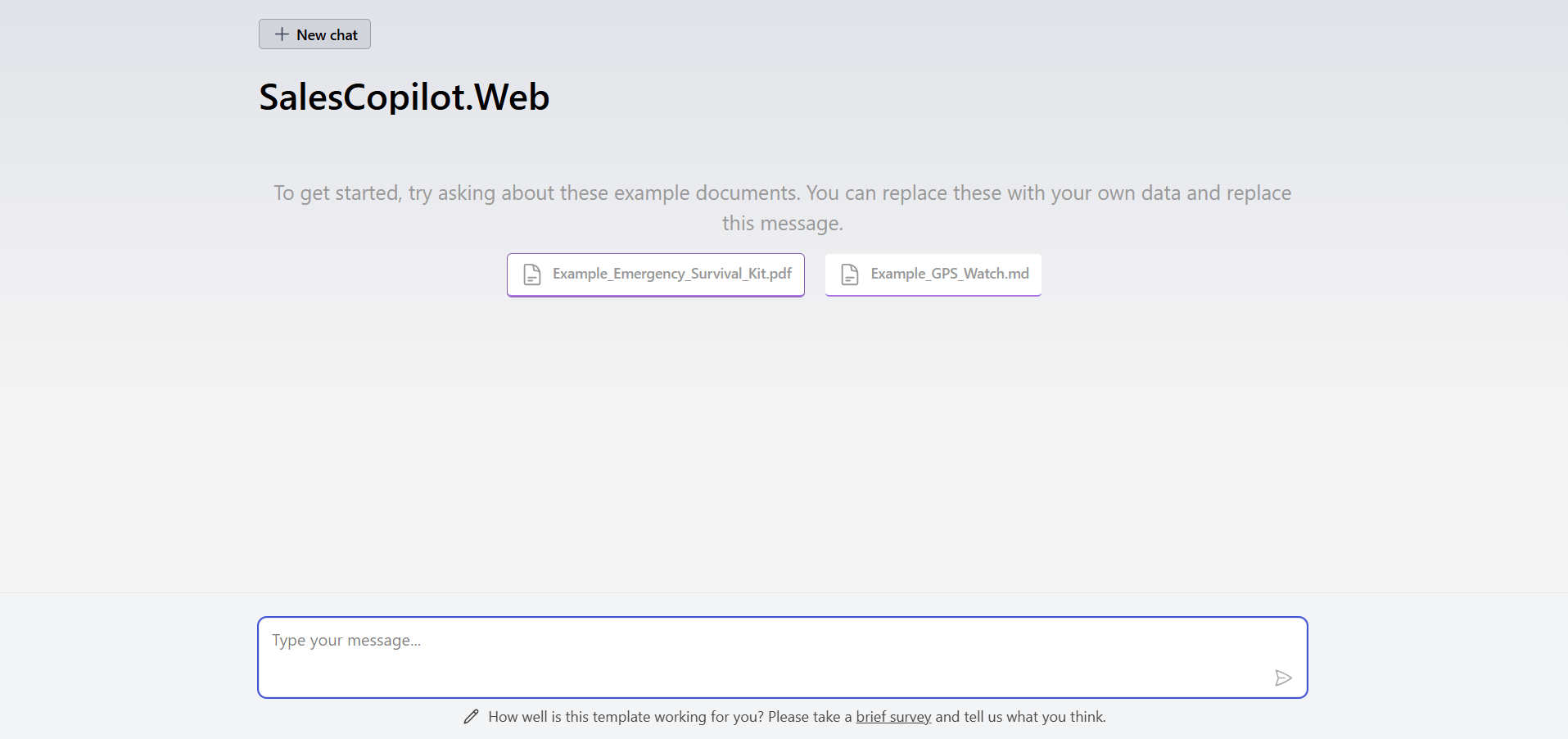Click the file icon inside the right document chip
The width and height of the screenshot is (1568, 739).
[849, 274]
